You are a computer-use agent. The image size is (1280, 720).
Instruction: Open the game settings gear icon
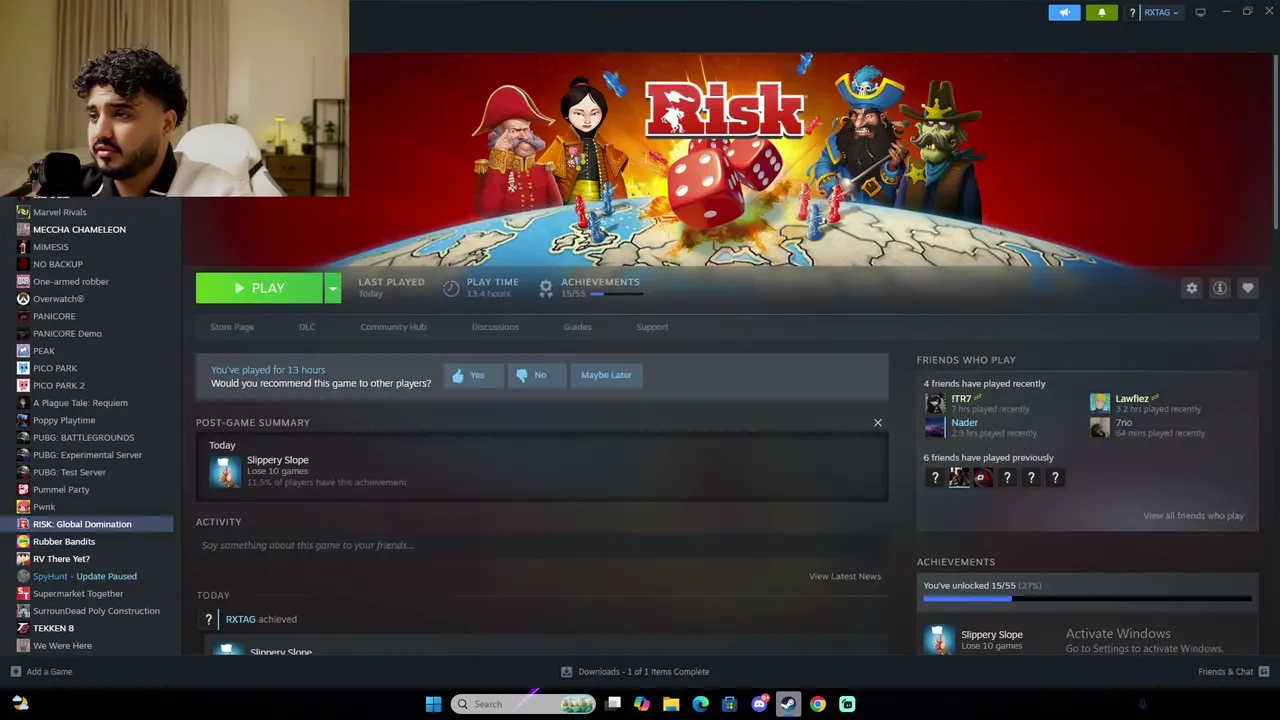1192,288
